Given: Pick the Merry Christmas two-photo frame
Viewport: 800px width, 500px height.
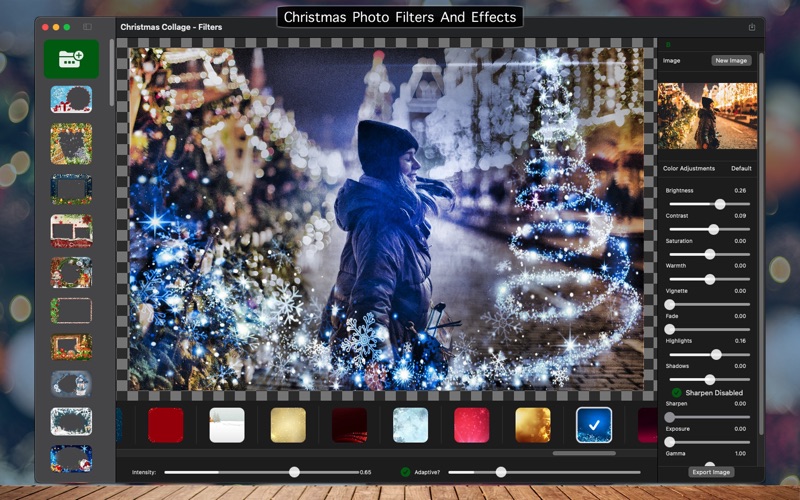Looking at the screenshot, I should tap(71, 231).
